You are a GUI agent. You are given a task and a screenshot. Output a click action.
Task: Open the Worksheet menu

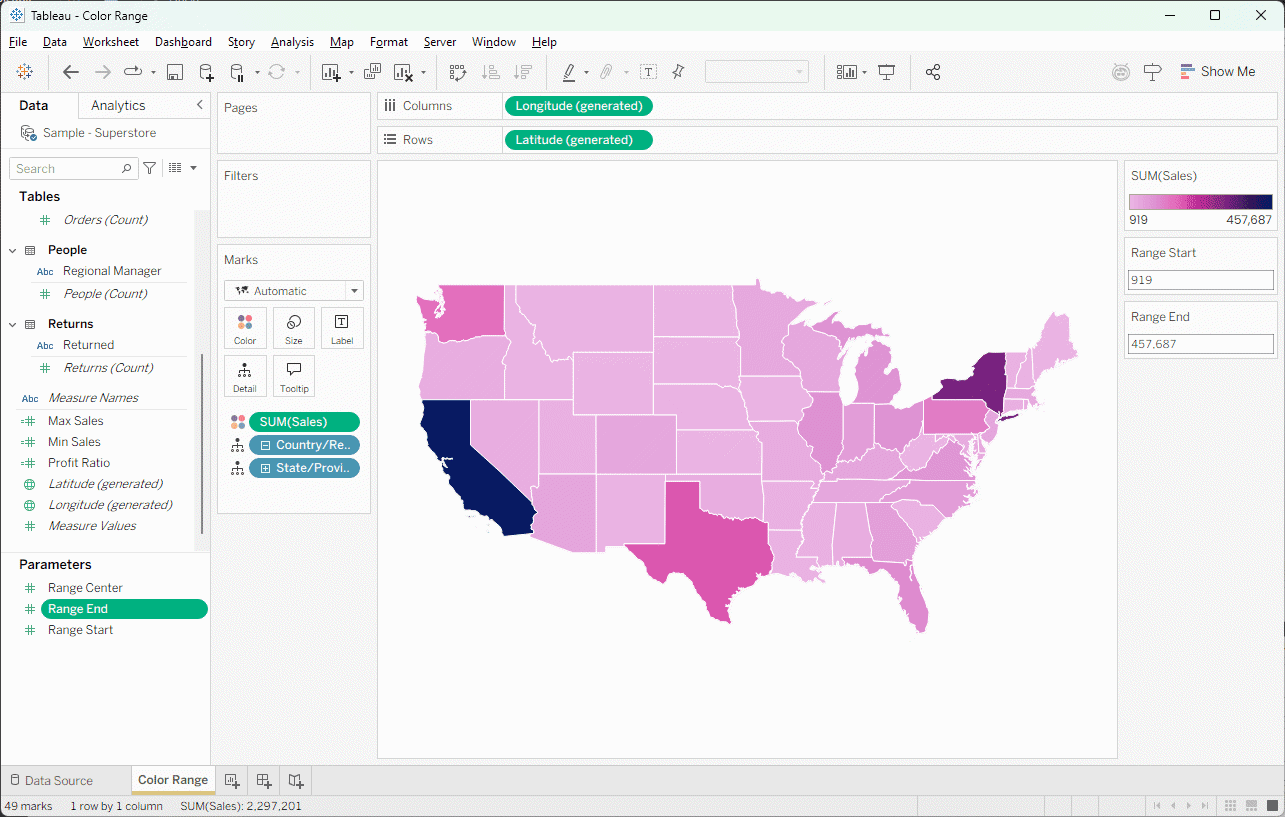click(x=111, y=42)
